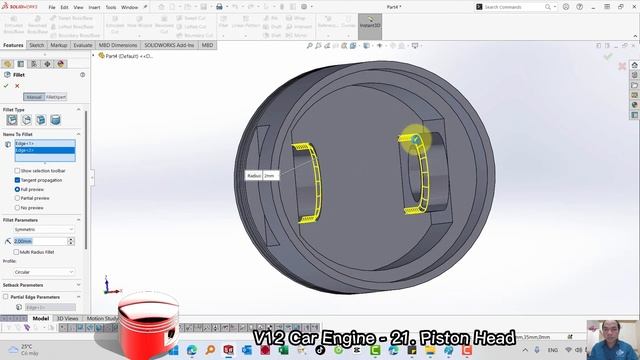Open the Tools menu
The image size is (640, 360).
click(111, 7)
